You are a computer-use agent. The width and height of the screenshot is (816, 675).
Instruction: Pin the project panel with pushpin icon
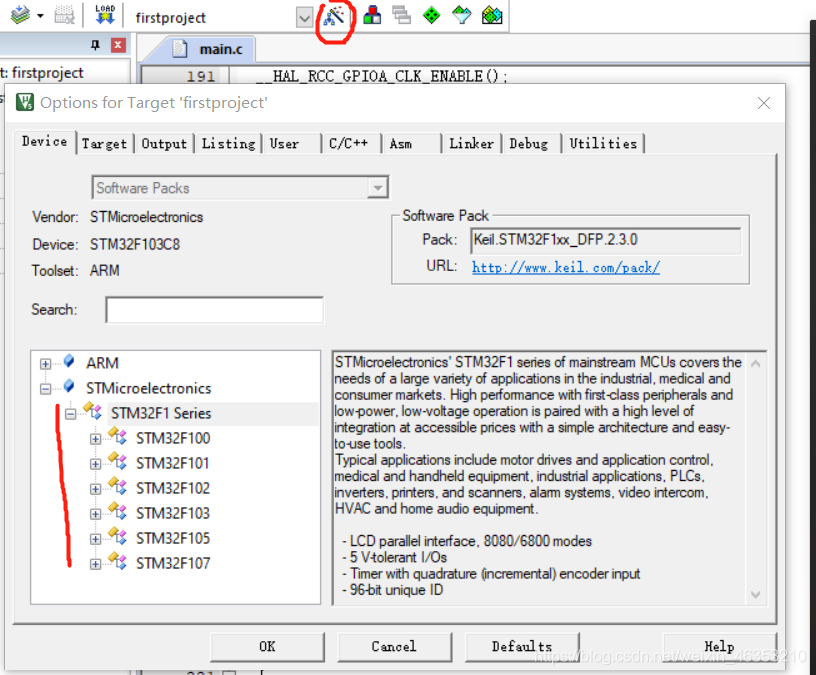click(x=95, y=45)
